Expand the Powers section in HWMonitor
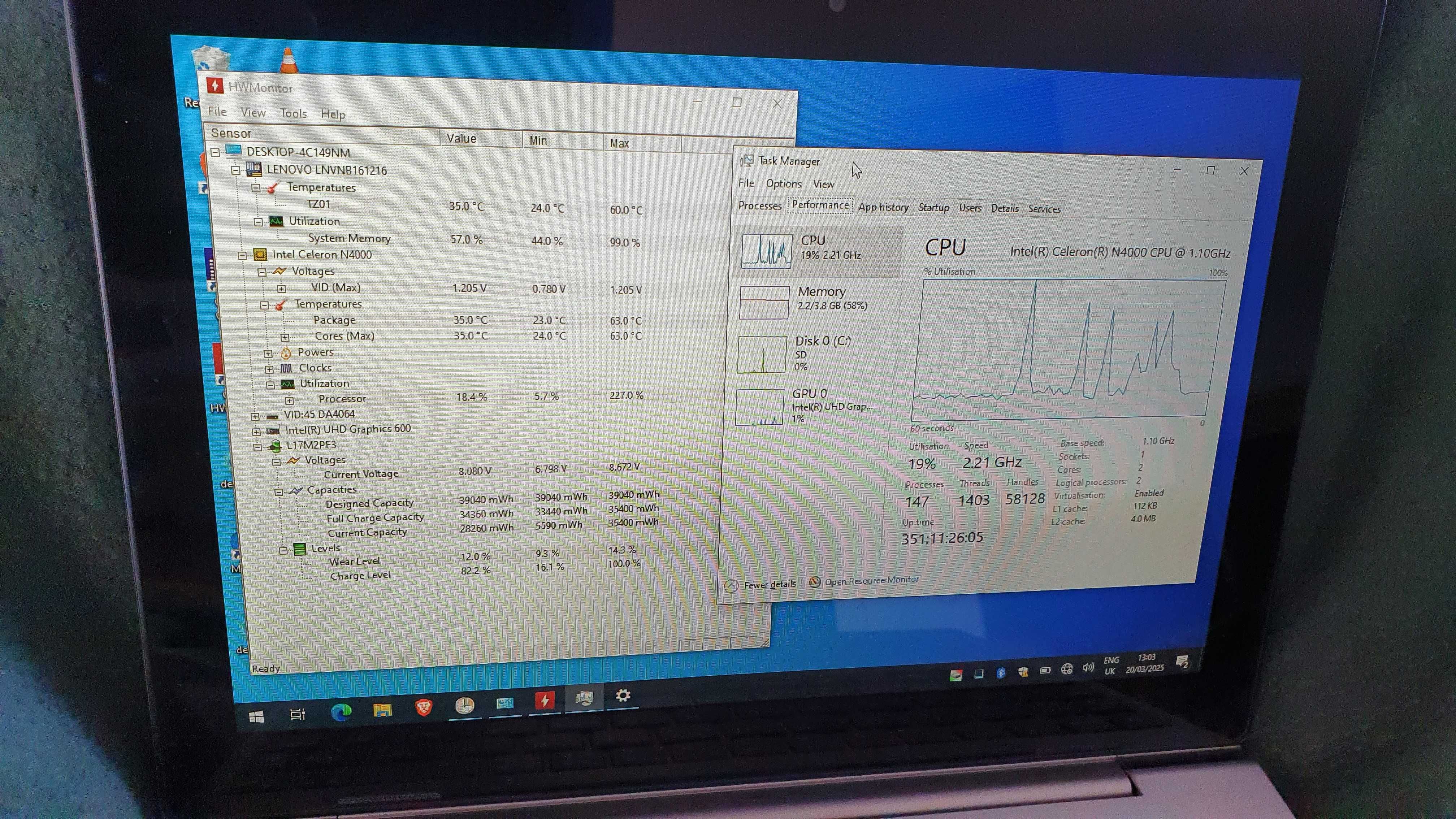Image resolution: width=1456 pixels, height=819 pixels. 268,354
